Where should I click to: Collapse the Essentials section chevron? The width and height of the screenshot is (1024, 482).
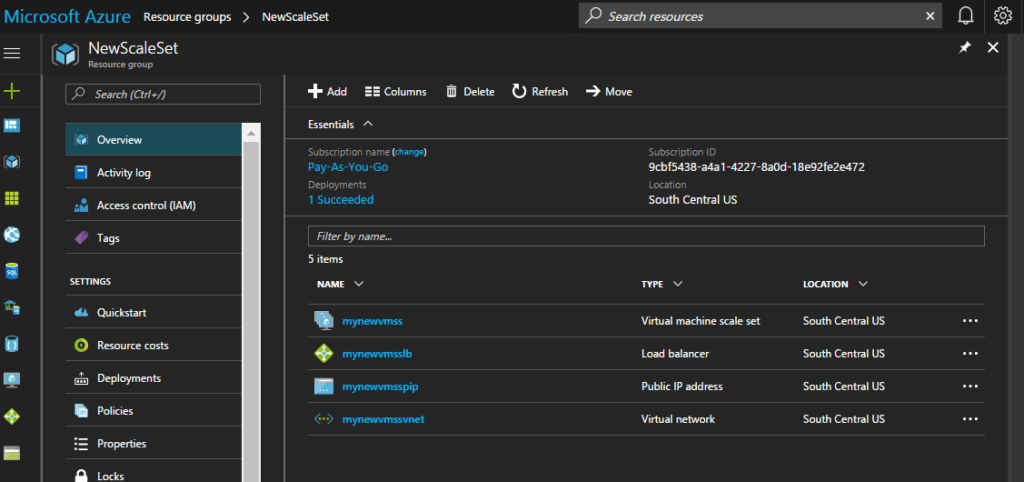(368, 124)
